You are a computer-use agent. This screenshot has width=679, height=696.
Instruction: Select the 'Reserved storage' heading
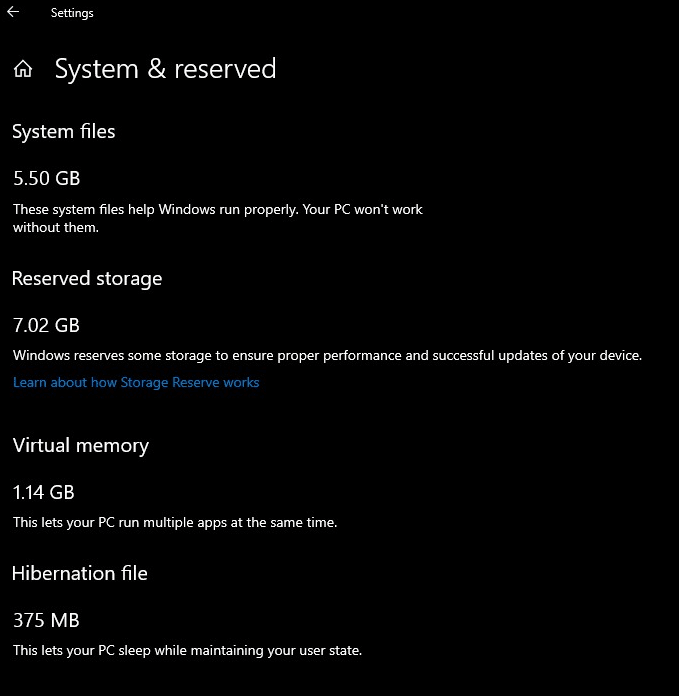87,278
